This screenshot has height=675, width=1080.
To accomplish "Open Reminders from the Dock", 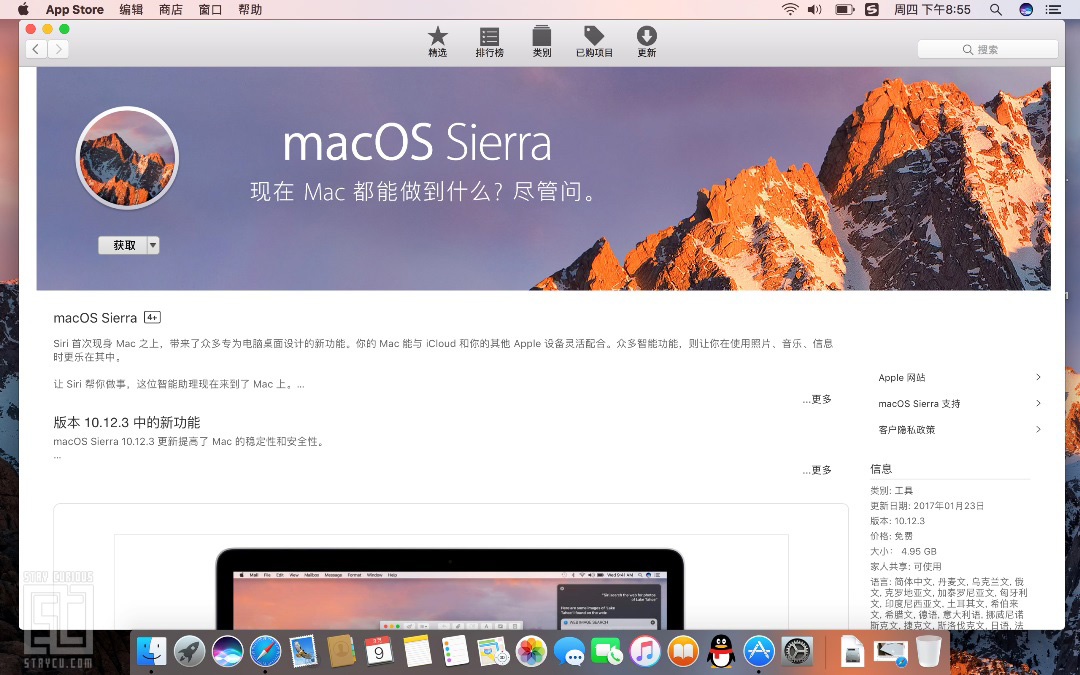I will [455, 651].
